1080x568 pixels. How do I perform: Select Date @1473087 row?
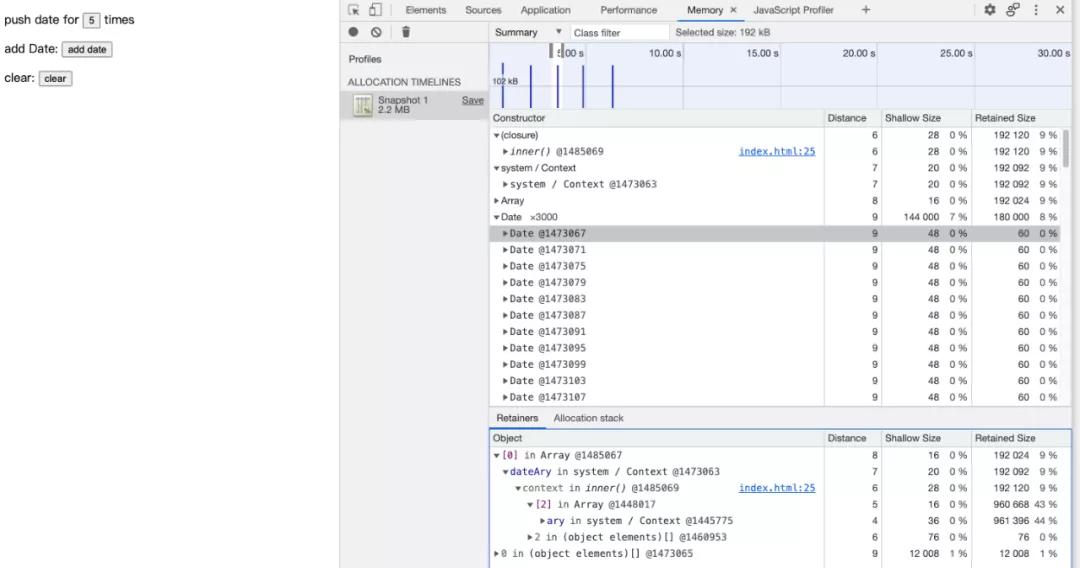tap(775, 315)
